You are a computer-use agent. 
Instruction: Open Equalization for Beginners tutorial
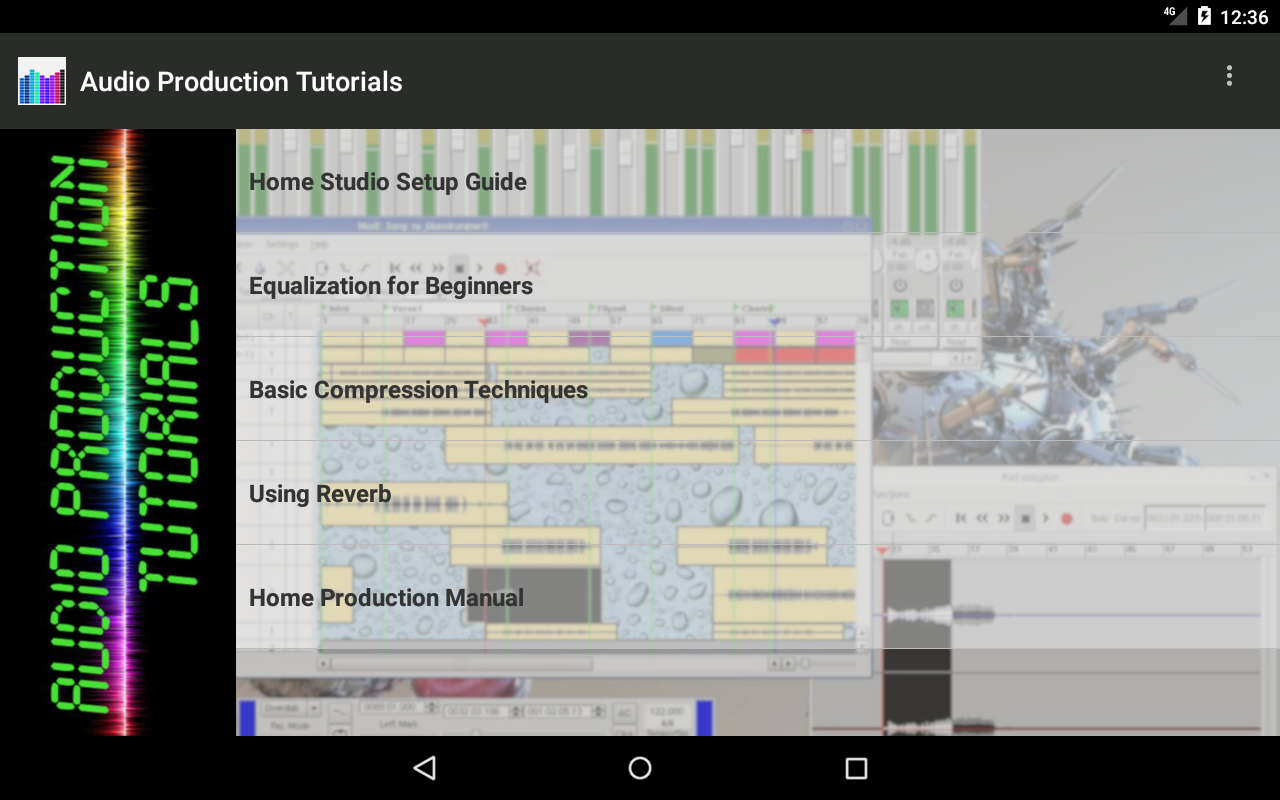coord(758,285)
